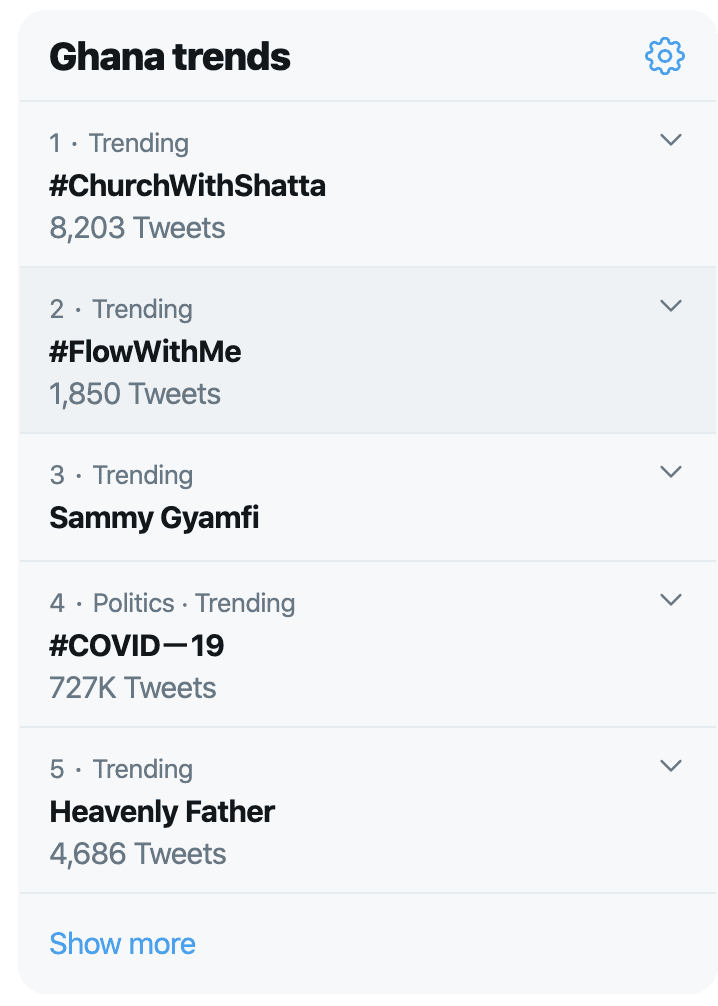Open the #ChurchWithShatta trending hashtag
Screen dimensions: 718x1006
click(187, 186)
